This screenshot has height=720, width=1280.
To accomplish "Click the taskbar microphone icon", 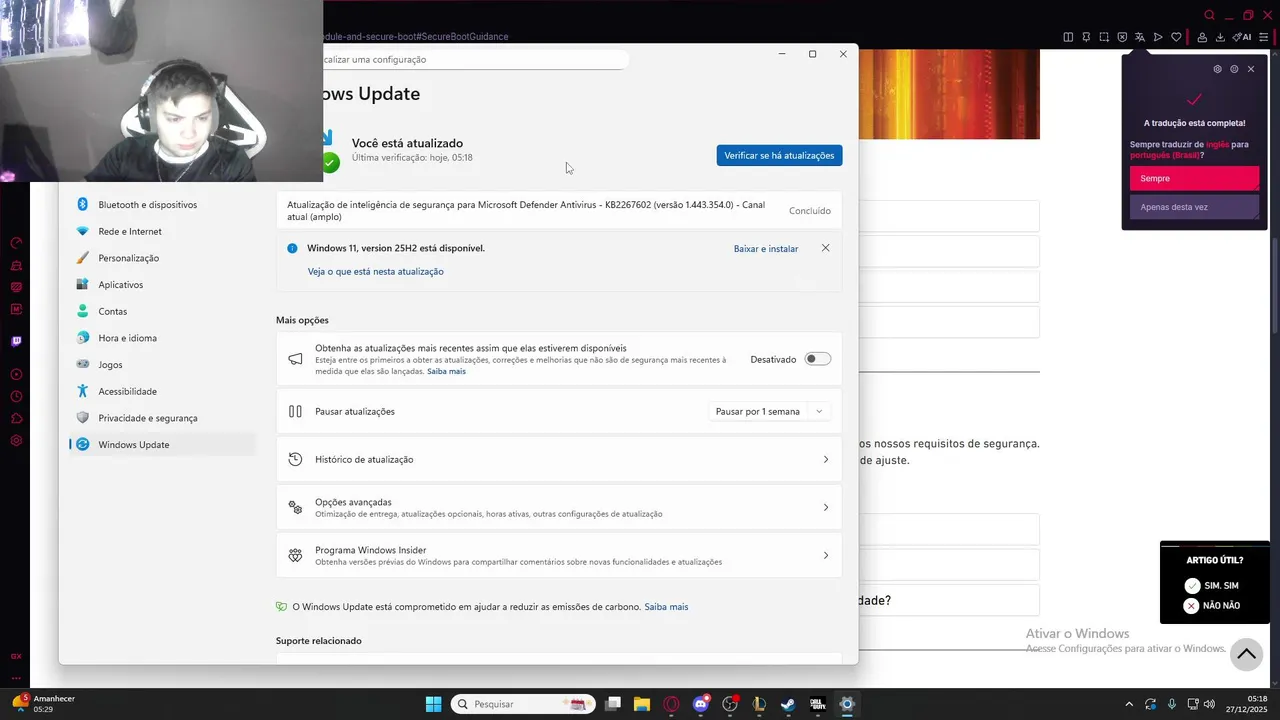I will pos(1171,704).
